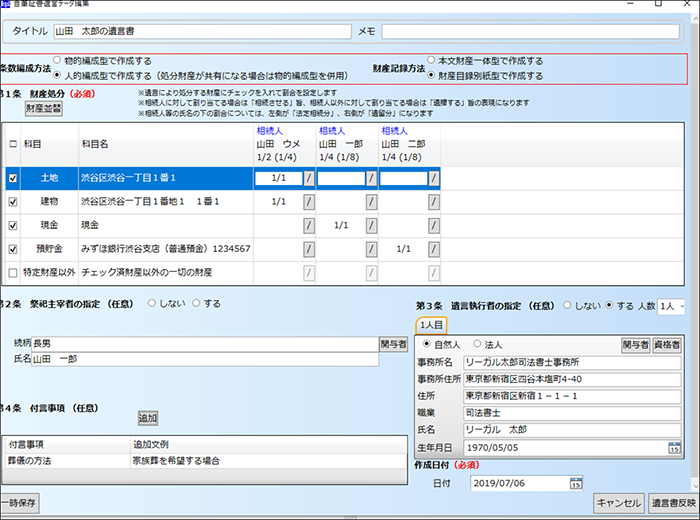The height and width of the screenshot is (520, 700).
Task: Open the 作成日付 calendar picker icon
Action: [576, 483]
